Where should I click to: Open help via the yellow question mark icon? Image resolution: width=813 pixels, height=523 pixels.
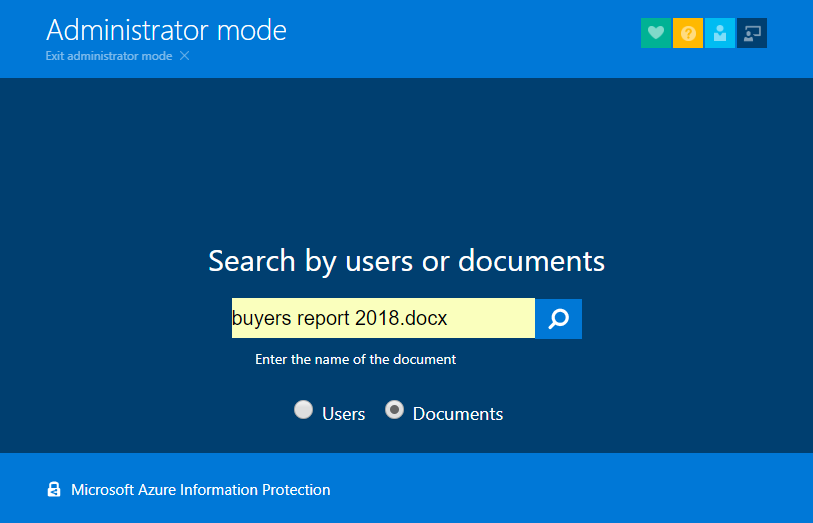point(688,33)
